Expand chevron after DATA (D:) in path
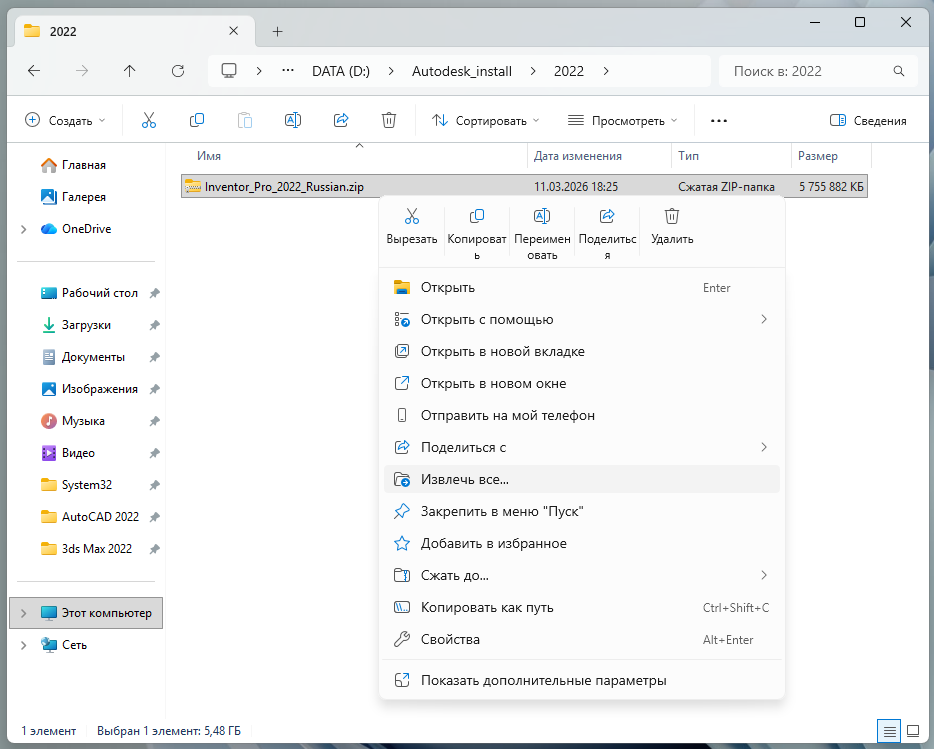Viewport: 934px width, 749px height. click(x=391, y=71)
